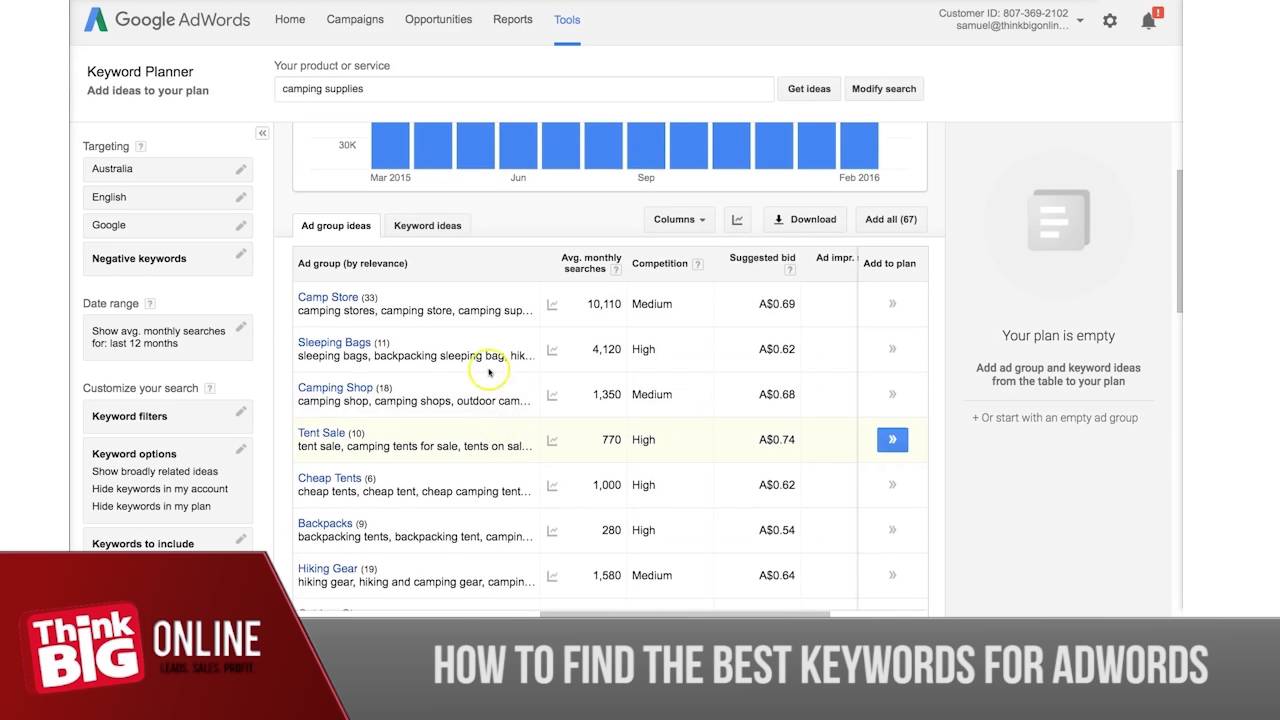The height and width of the screenshot is (720, 1280).
Task: Open the Camping Shop ad group
Action: point(335,387)
